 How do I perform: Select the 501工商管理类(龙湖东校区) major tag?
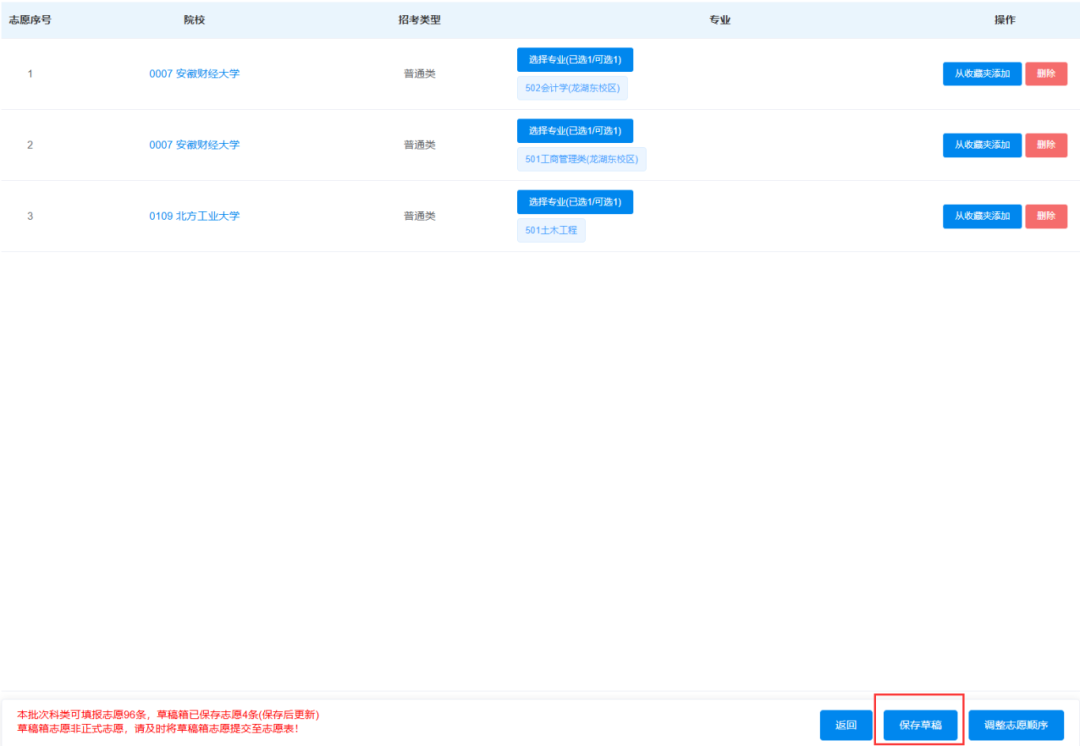tap(581, 159)
